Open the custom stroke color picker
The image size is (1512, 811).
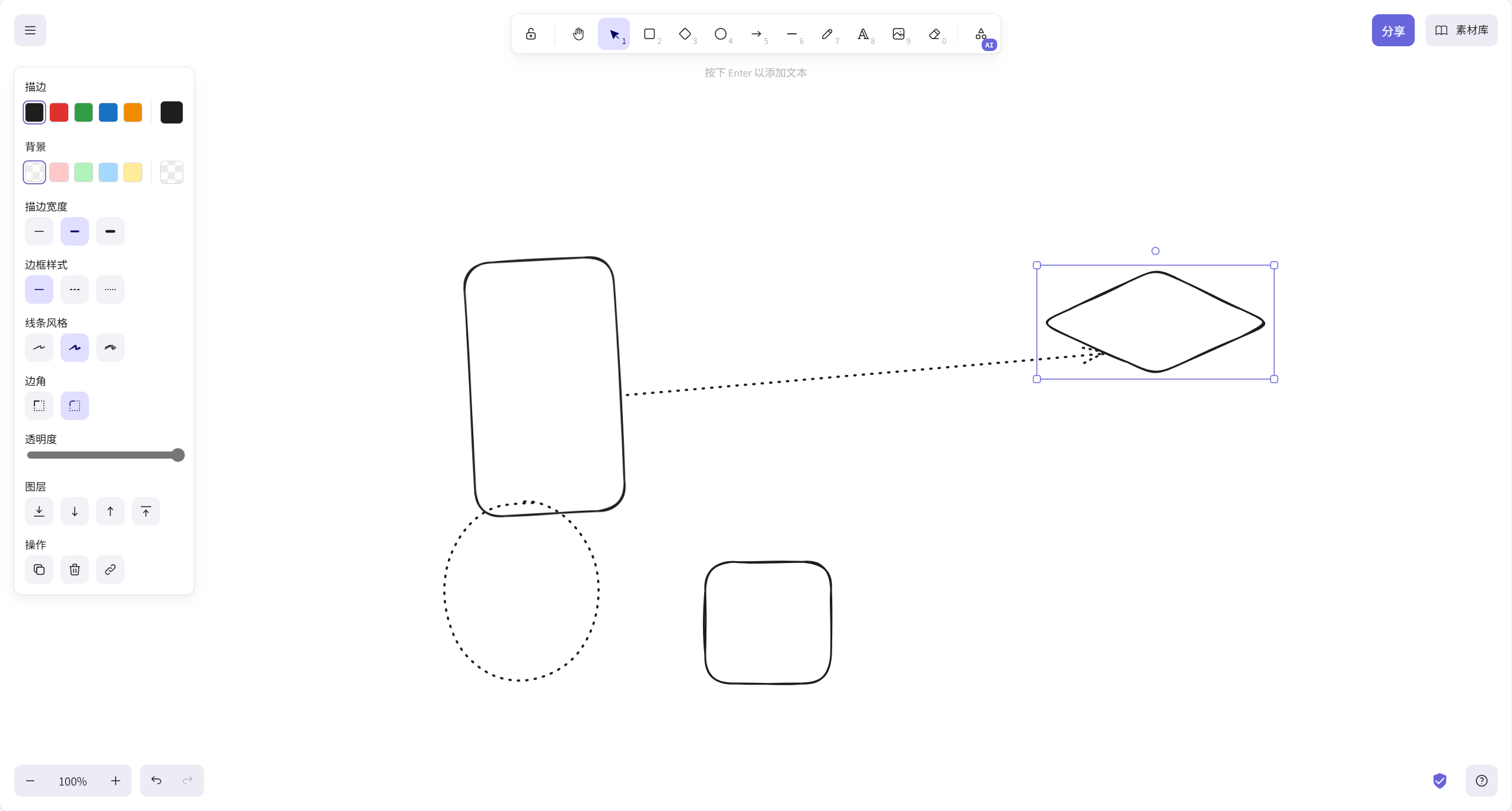click(x=171, y=112)
